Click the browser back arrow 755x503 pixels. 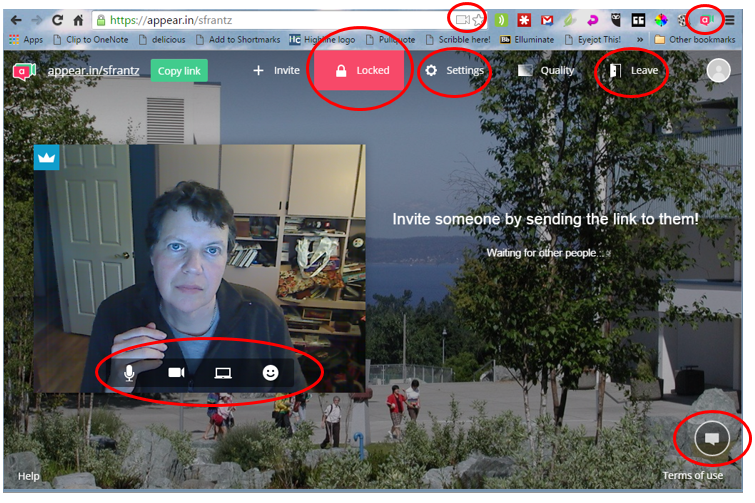[x=16, y=20]
